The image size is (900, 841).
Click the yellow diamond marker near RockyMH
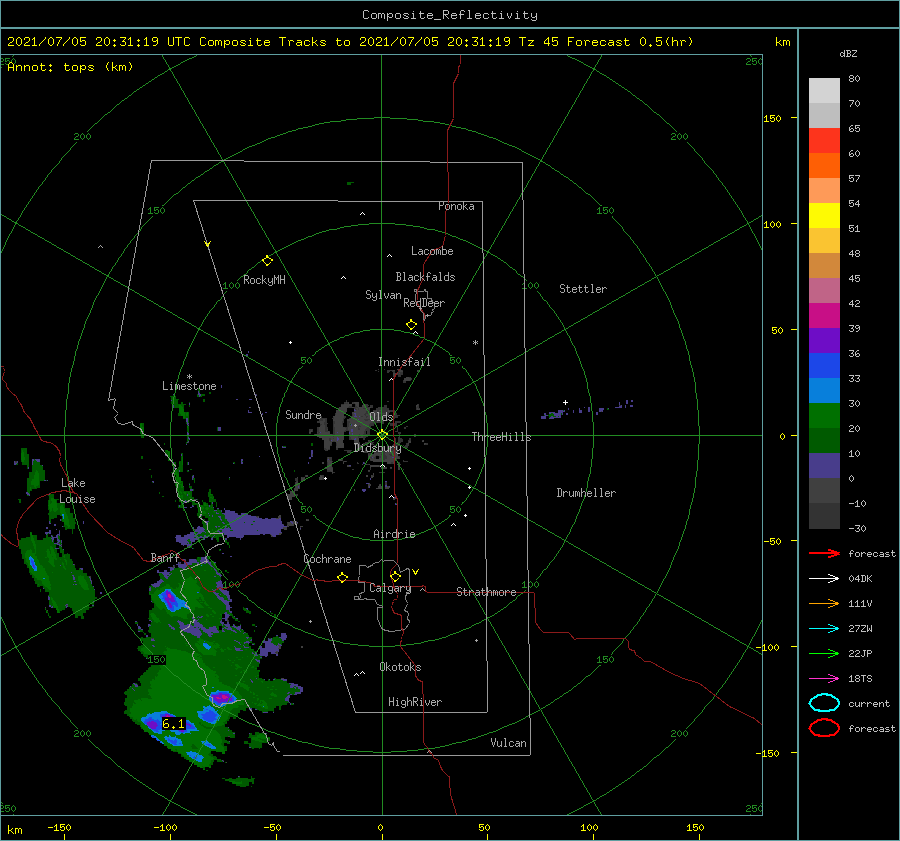click(x=267, y=261)
